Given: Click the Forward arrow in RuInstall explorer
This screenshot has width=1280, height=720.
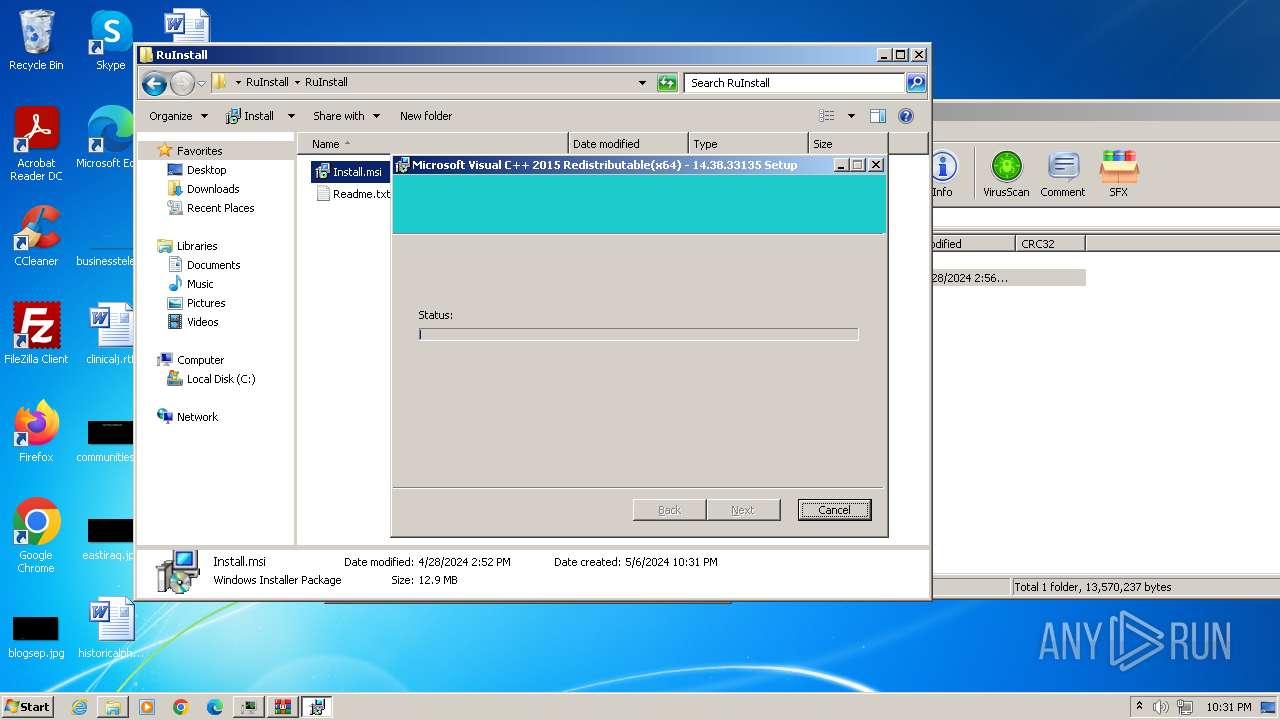Looking at the screenshot, I should [x=182, y=83].
